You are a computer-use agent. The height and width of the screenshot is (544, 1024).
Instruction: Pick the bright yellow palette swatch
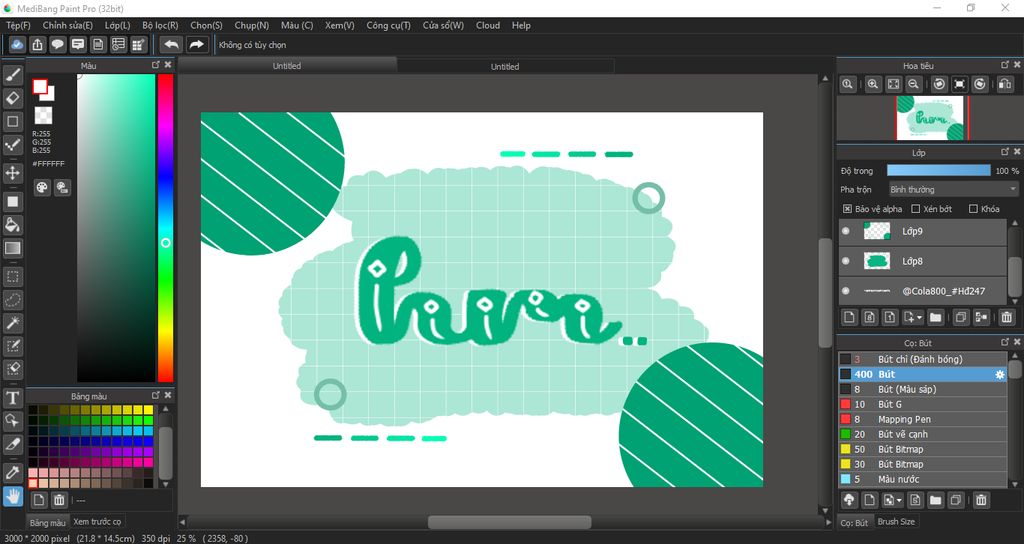(149, 410)
